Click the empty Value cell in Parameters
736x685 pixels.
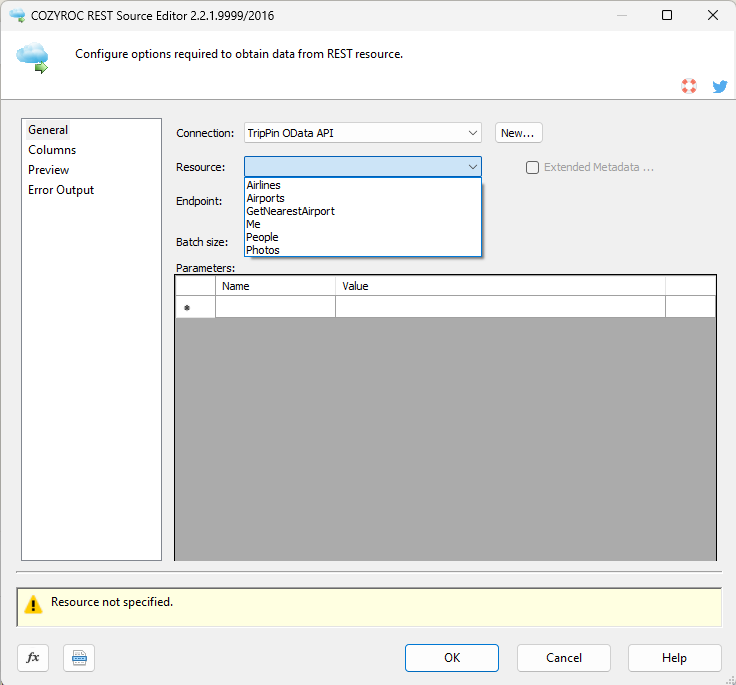click(500, 307)
